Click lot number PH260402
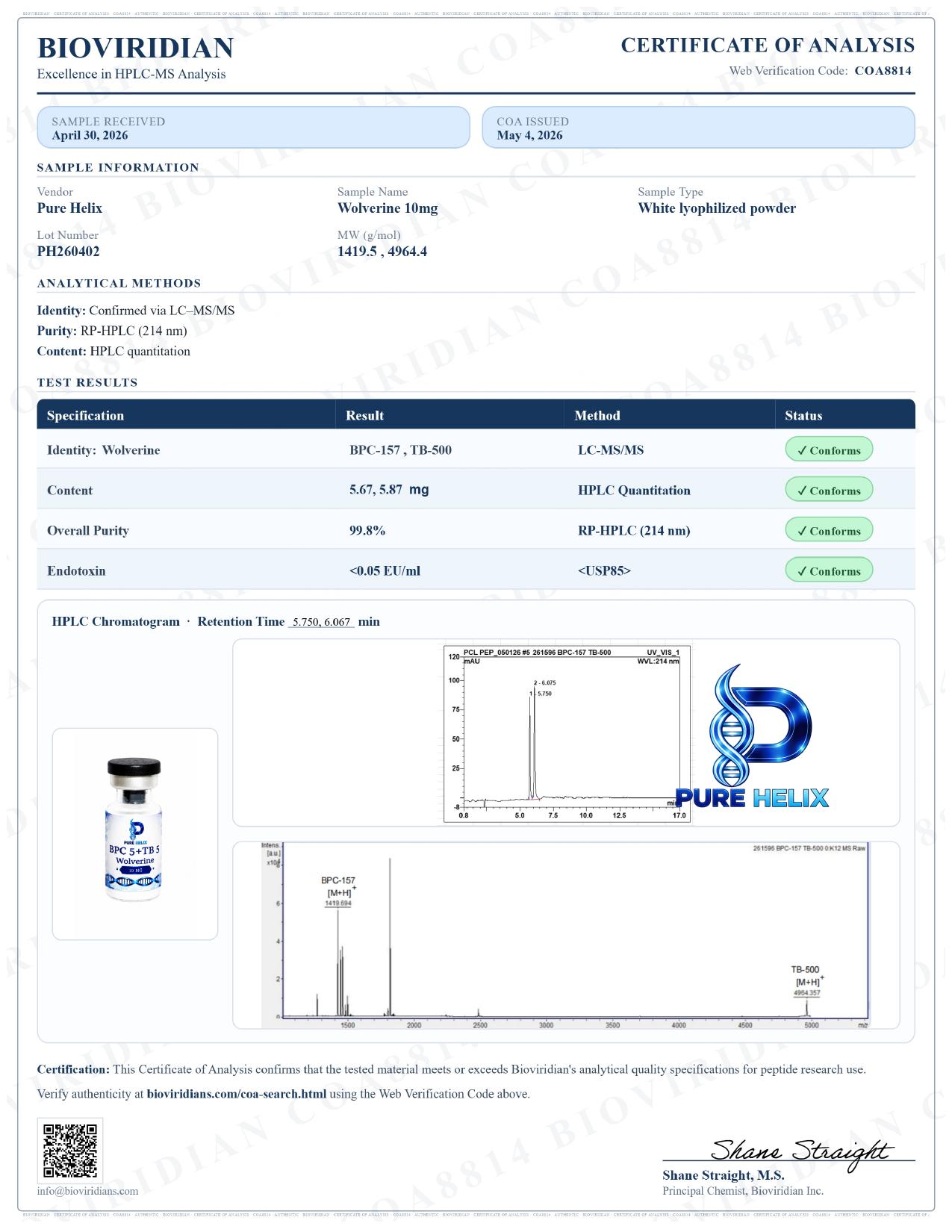Screen dimensions: 952x1232 68,252
